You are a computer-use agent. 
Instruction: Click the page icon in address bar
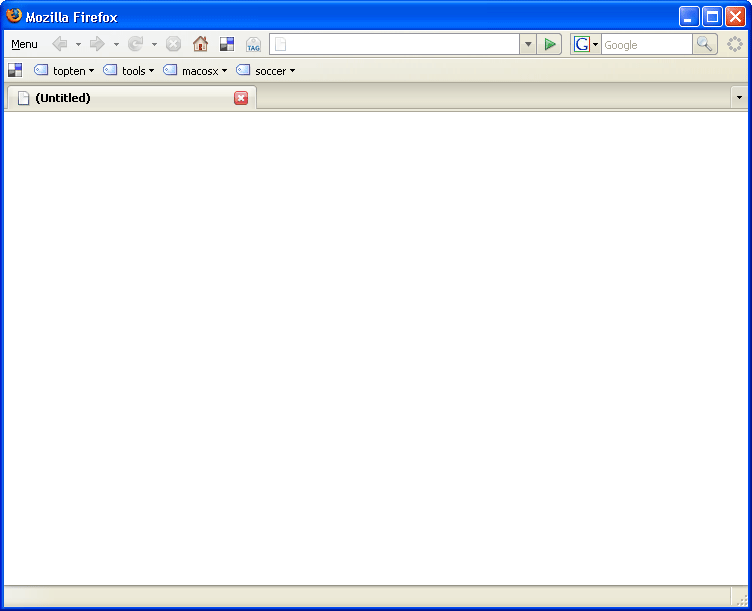point(281,45)
